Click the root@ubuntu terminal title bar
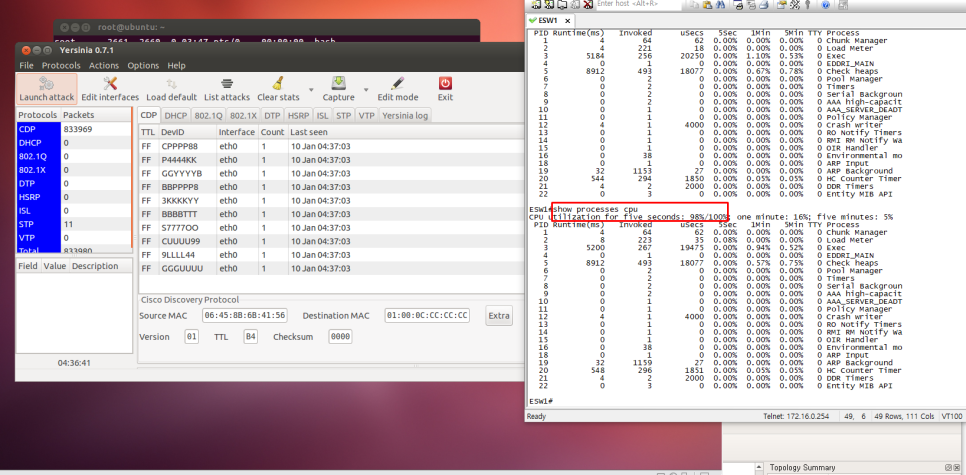 [x=266, y=27]
